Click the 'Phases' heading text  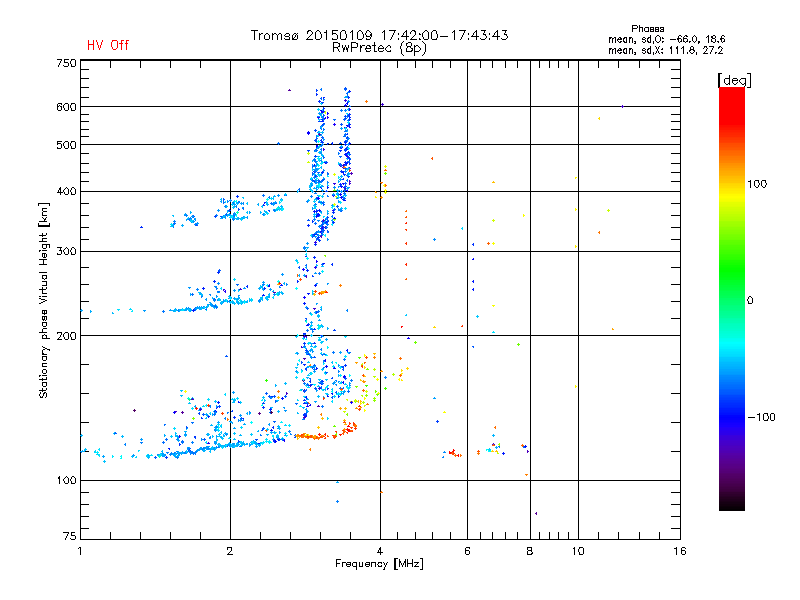[x=647, y=29]
